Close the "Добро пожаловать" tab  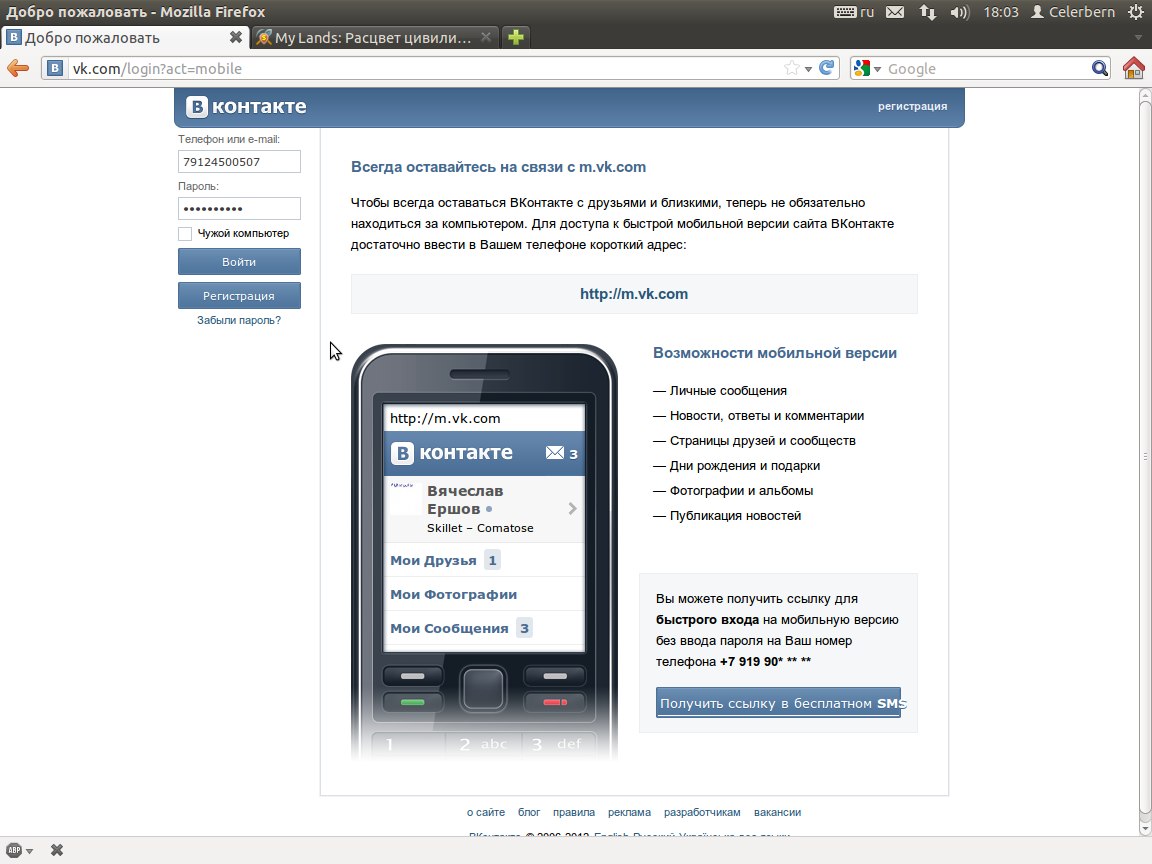pos(236,38)
